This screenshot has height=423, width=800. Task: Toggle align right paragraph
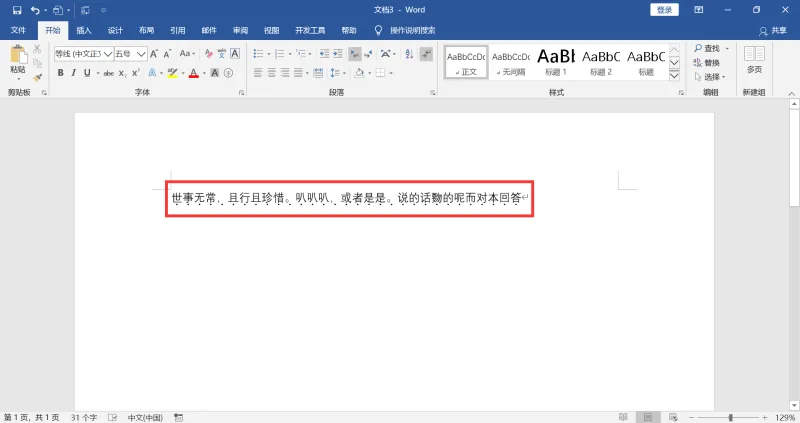tap(285, 73)
